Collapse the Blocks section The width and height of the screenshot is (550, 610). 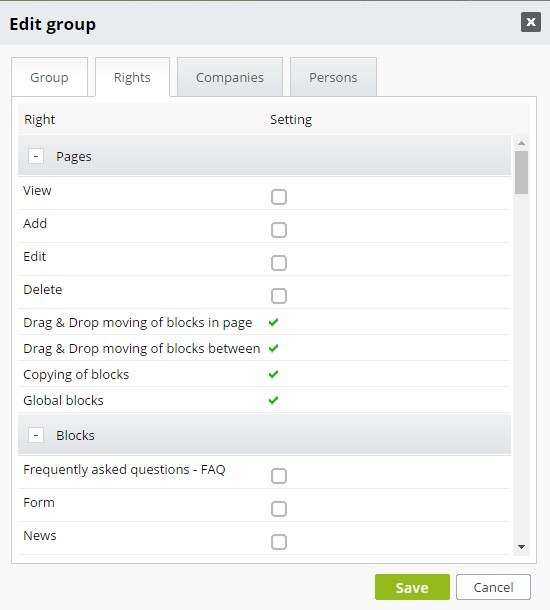[36, 435]
